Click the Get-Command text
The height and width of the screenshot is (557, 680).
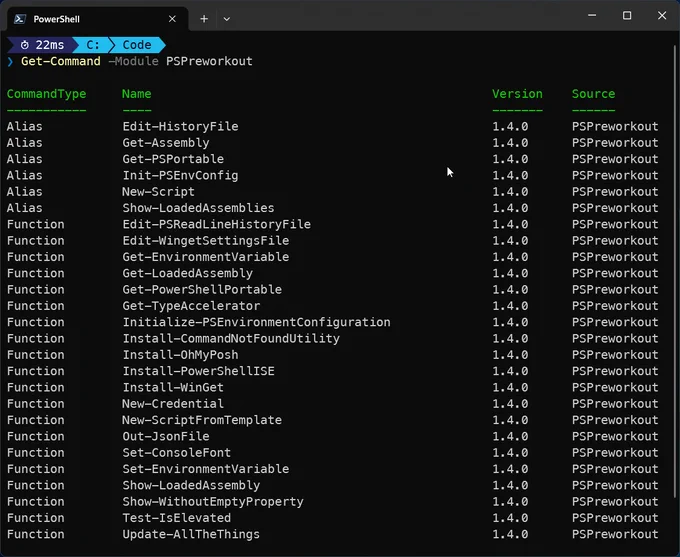tap(61, 61)
